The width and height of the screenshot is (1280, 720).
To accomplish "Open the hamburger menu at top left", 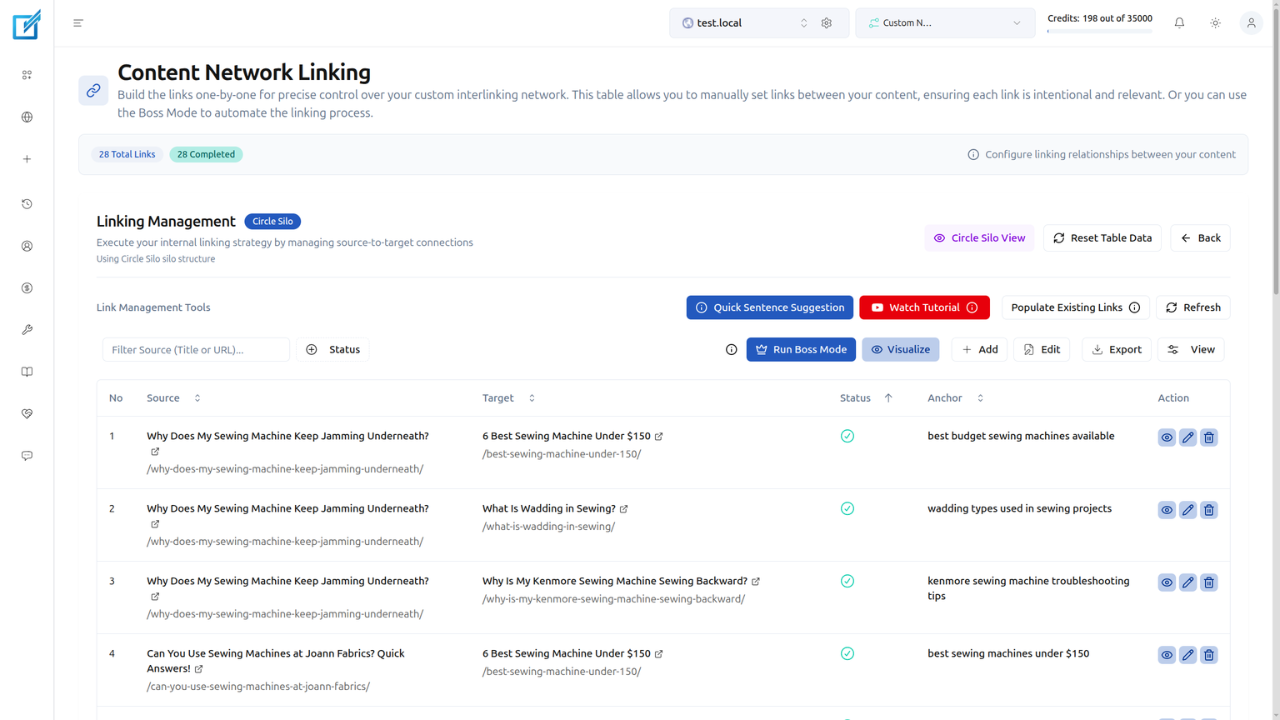I will click(x=77, y=22).
